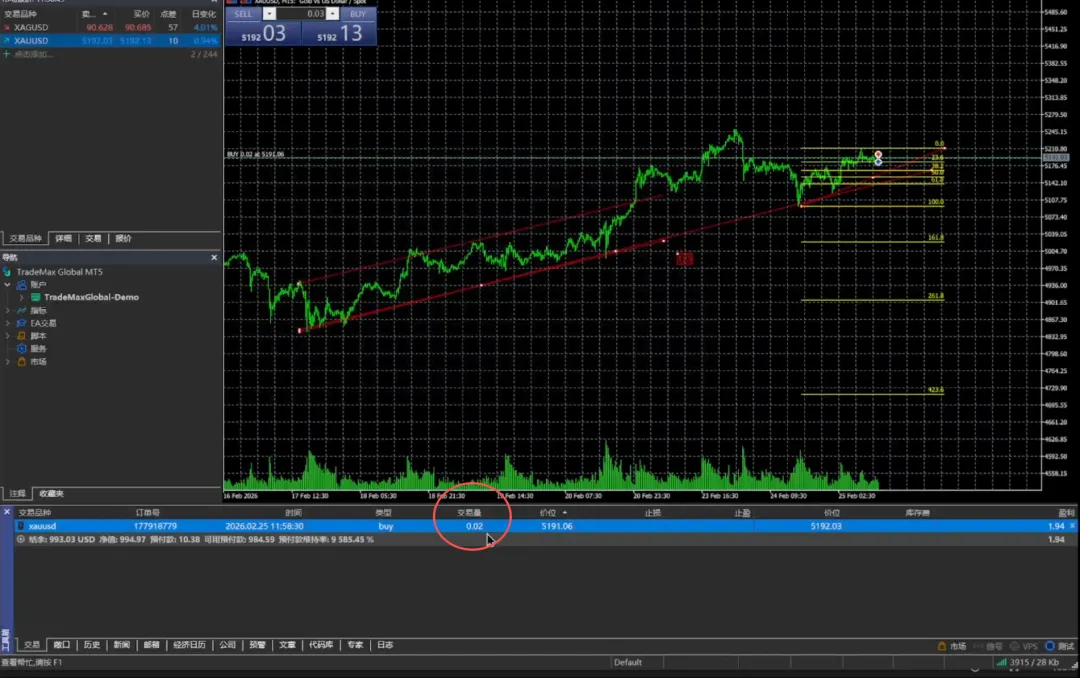Close the Navigator (导航) panel
Viewport: 1080px width, 678px height.
(214, 257)
